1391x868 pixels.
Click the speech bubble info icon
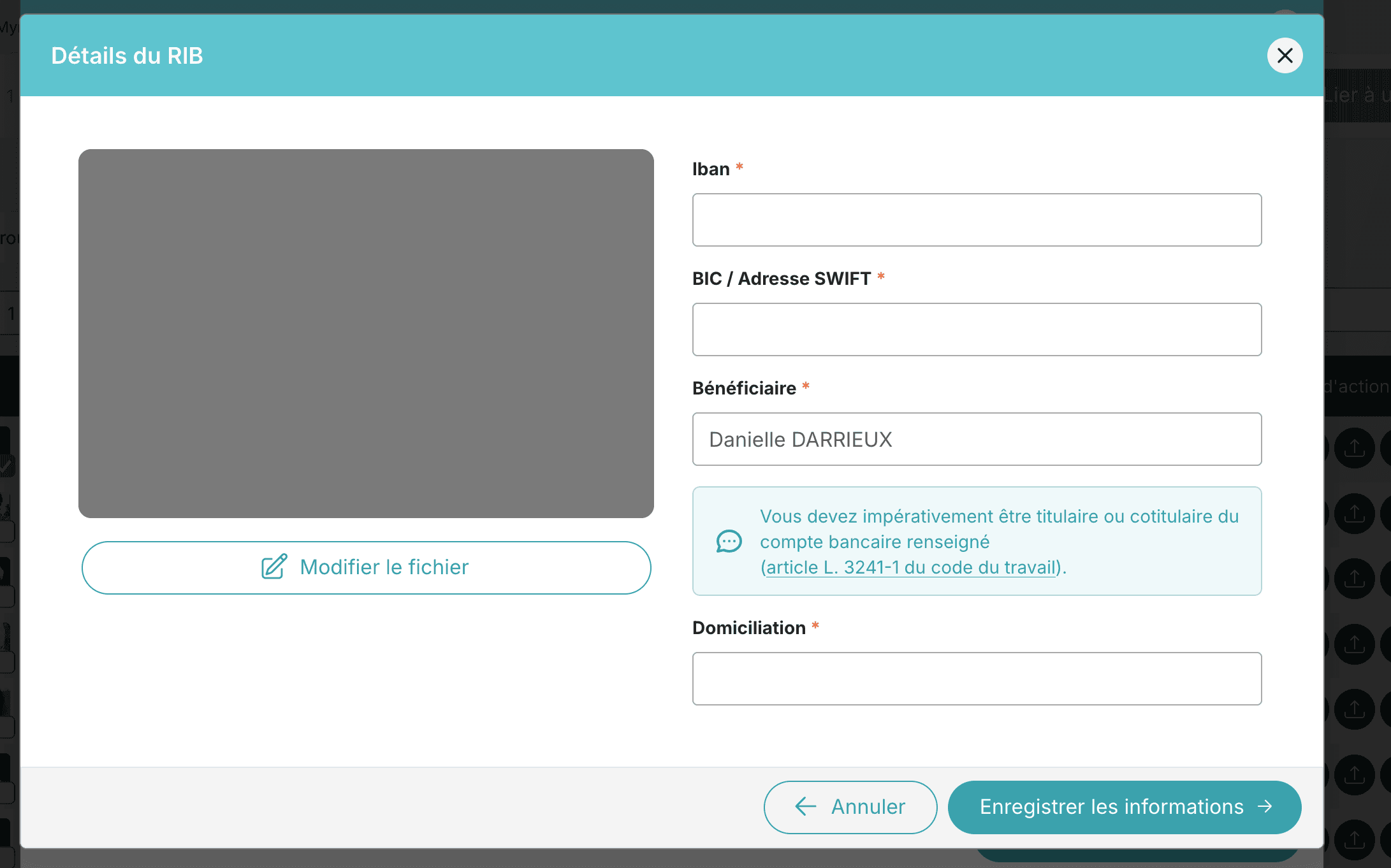pyautogui.click(x=729, y=542)
